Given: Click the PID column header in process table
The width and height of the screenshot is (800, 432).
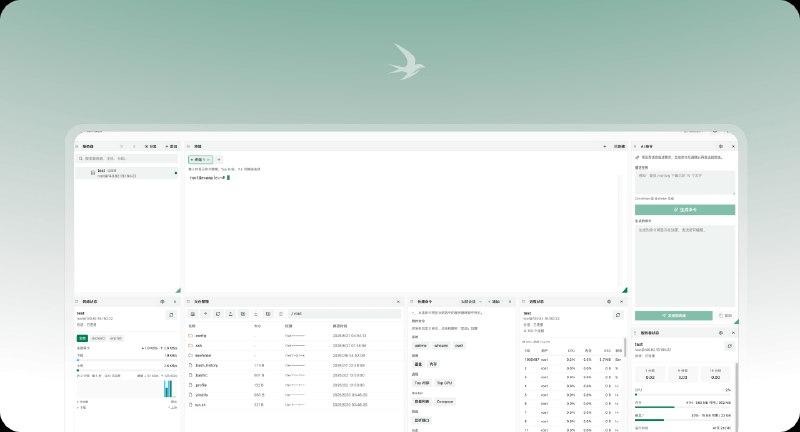Looking at the screenshot, I should (x=527, y=351).
